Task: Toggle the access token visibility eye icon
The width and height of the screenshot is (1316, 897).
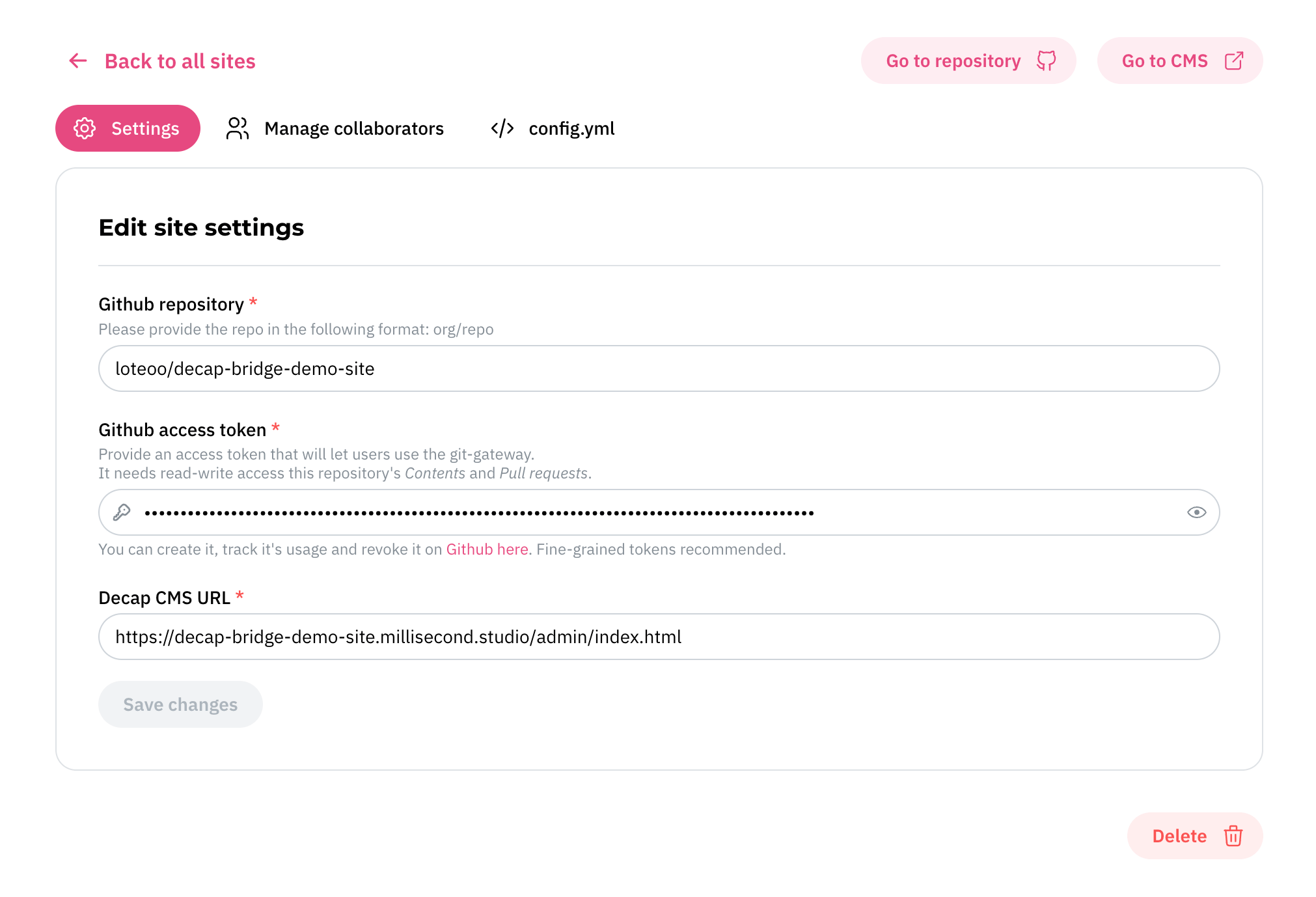Action: [x=1196, y=511]
